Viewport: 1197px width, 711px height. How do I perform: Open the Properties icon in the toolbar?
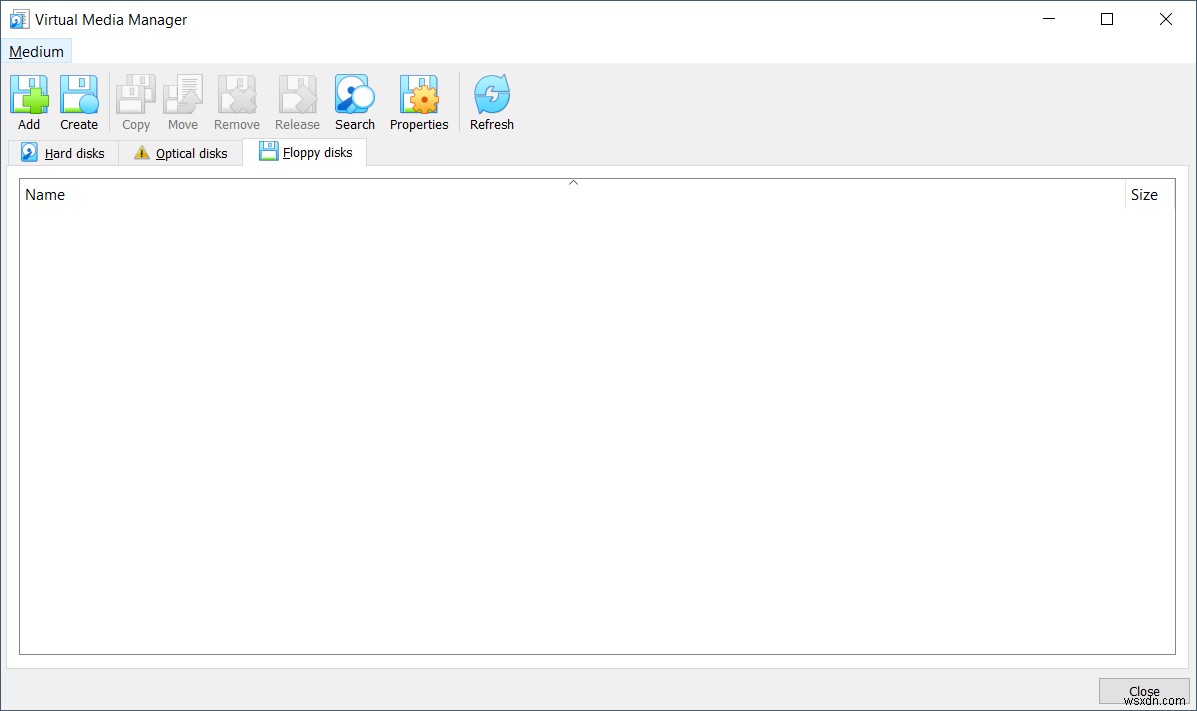[x=418, y=94]
